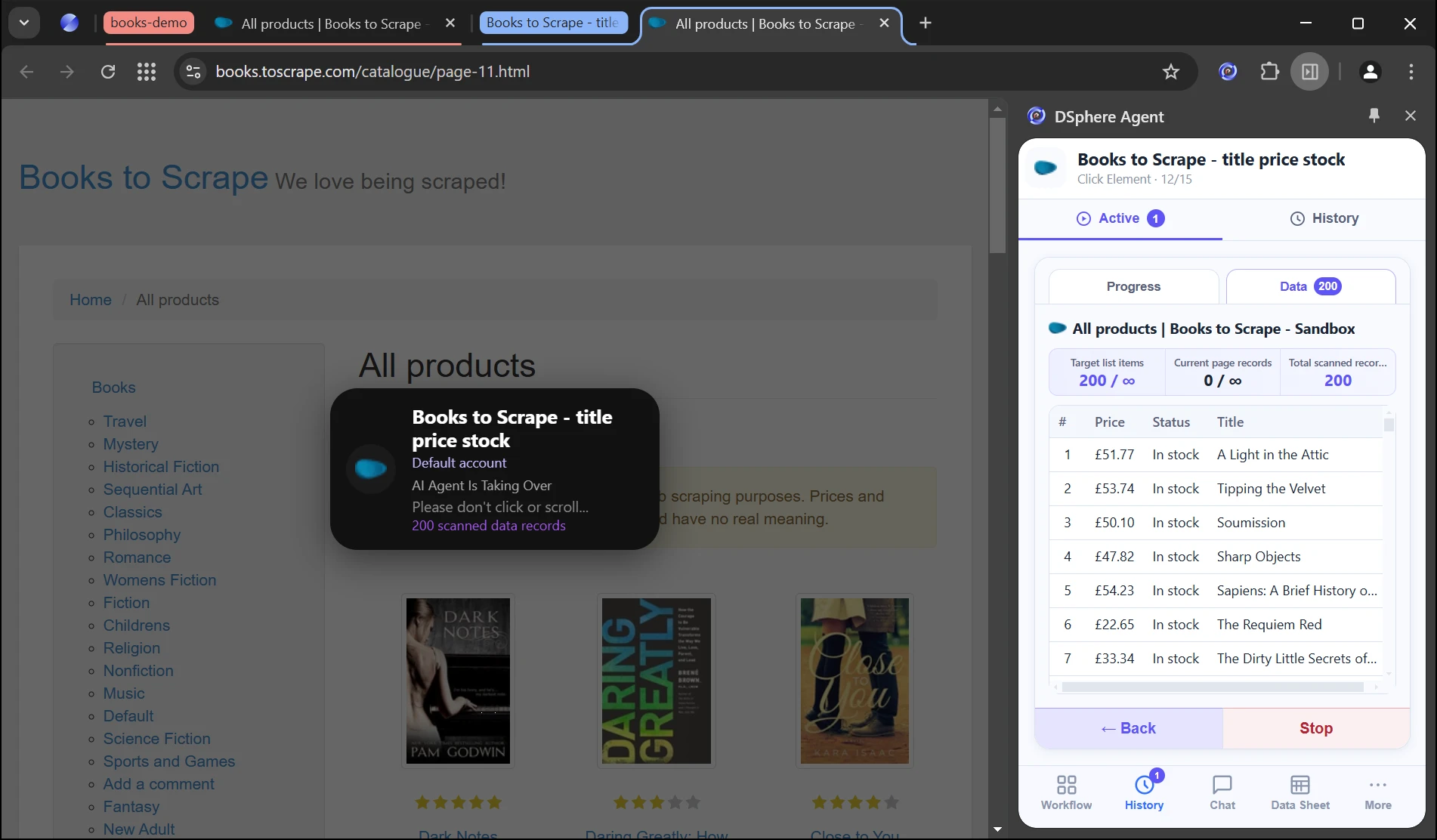Screen dimensions: 1437x840
Task: Select the Data 200 tab
Action: tap(1311, 286)
